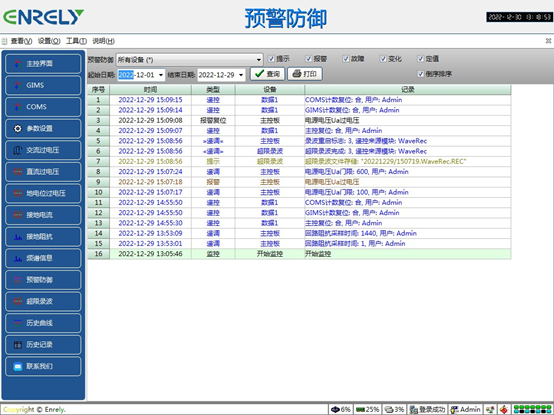Toggle the 变化 checkbox
The image size is (554, 415).
coord(383,59)
